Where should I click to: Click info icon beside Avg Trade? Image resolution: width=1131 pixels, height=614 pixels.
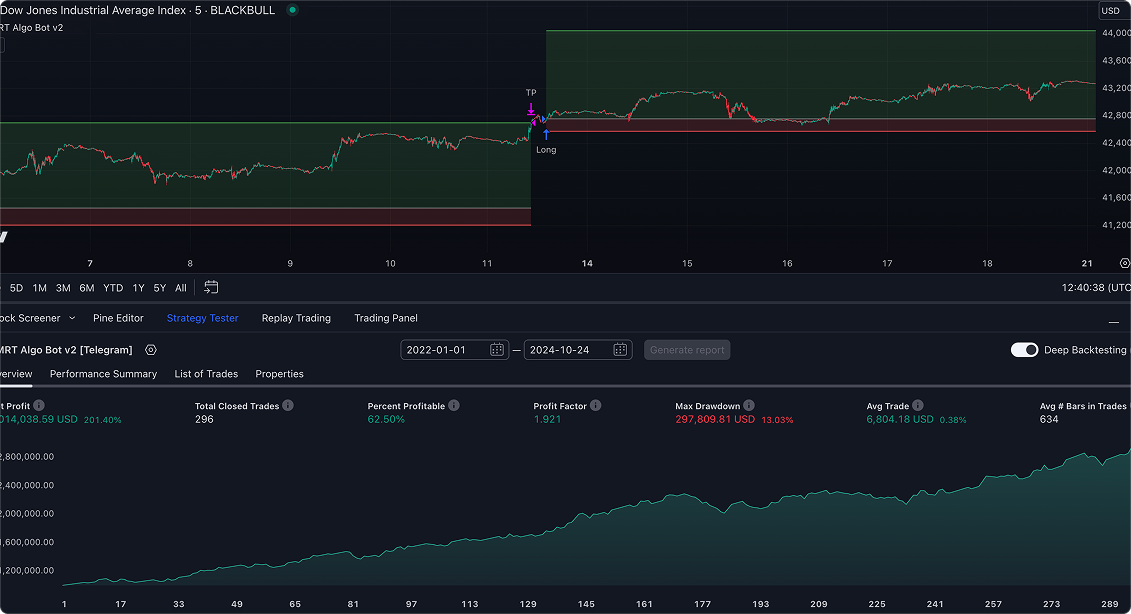tap(918, 406)
